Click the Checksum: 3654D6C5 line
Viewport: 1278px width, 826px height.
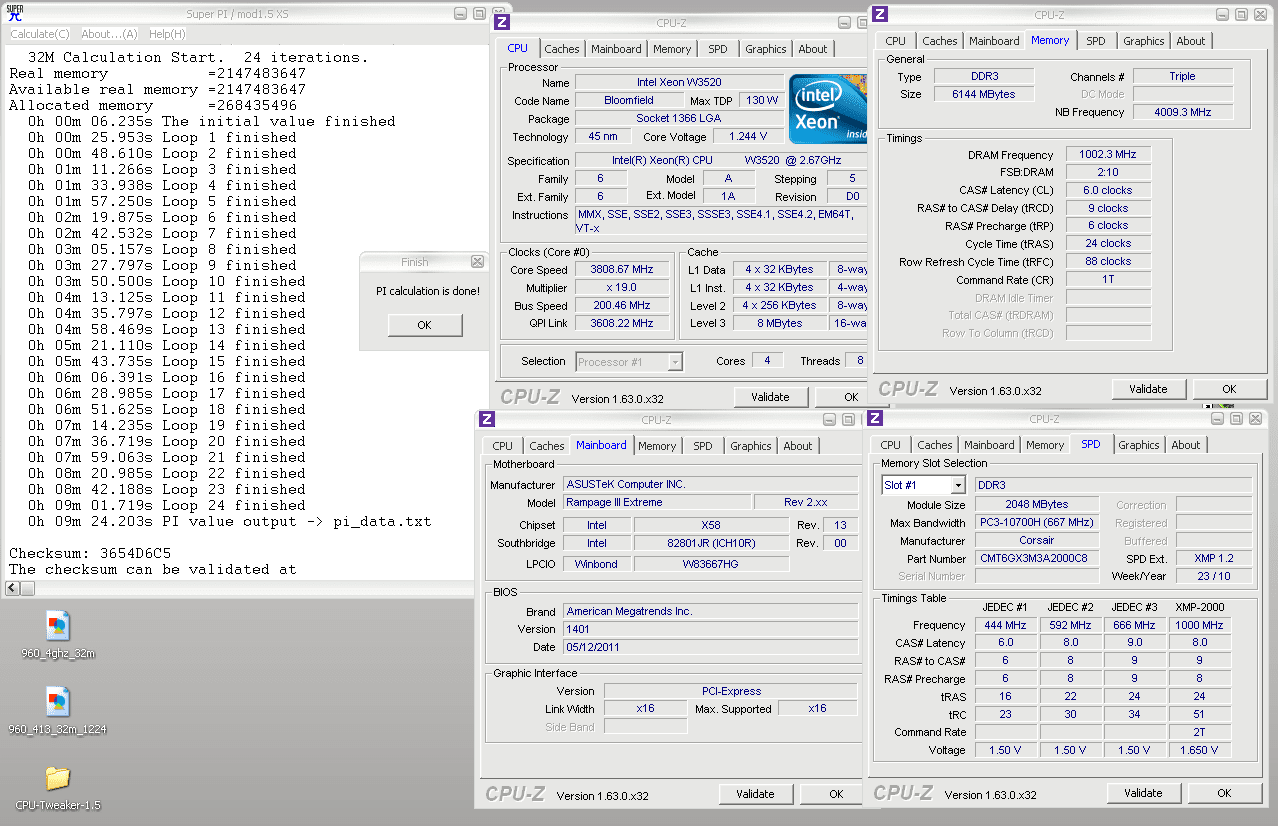pyautogui.click(x=90, y=553)
